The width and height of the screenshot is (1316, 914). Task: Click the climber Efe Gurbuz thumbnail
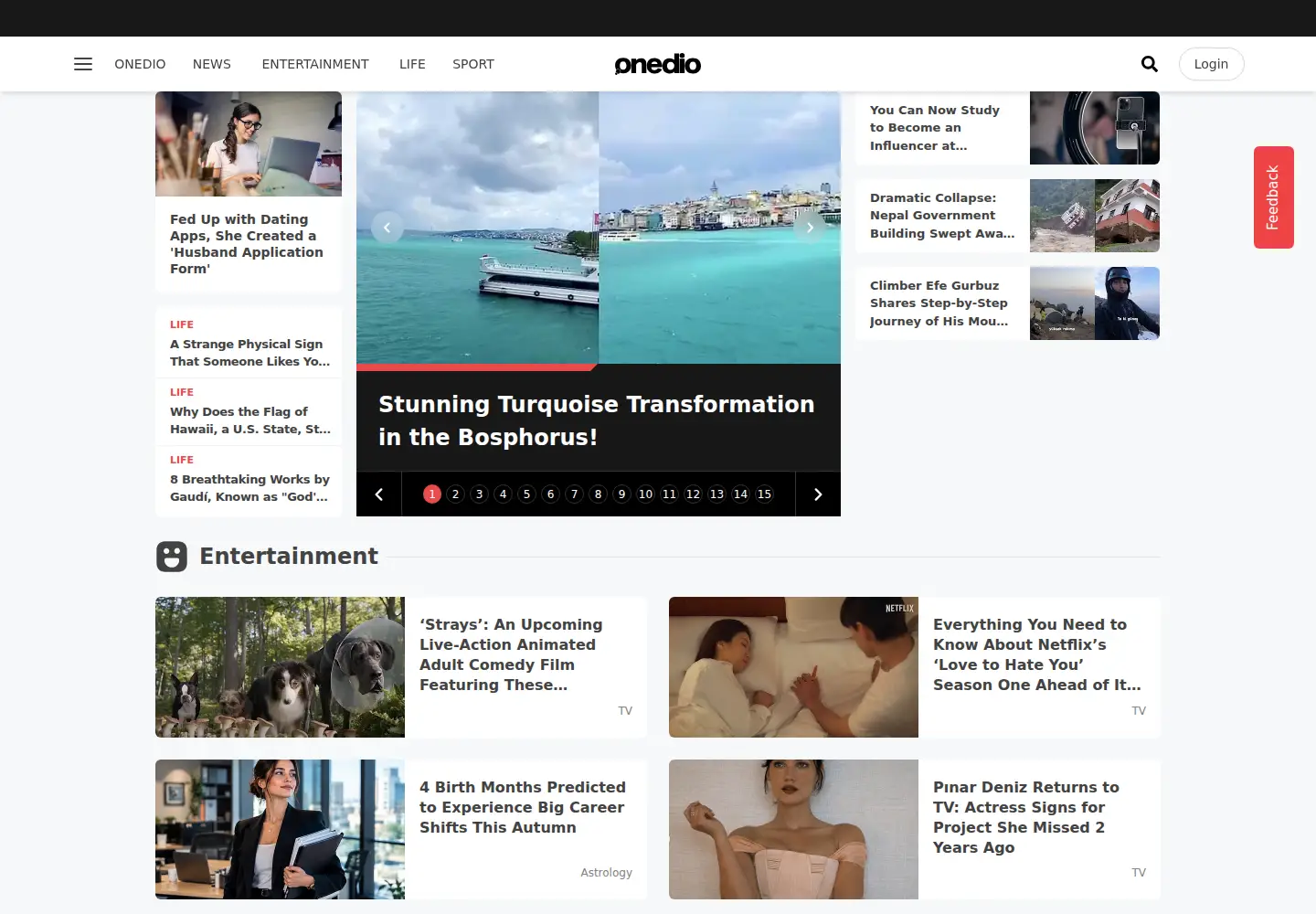(x=1095, y=303)
